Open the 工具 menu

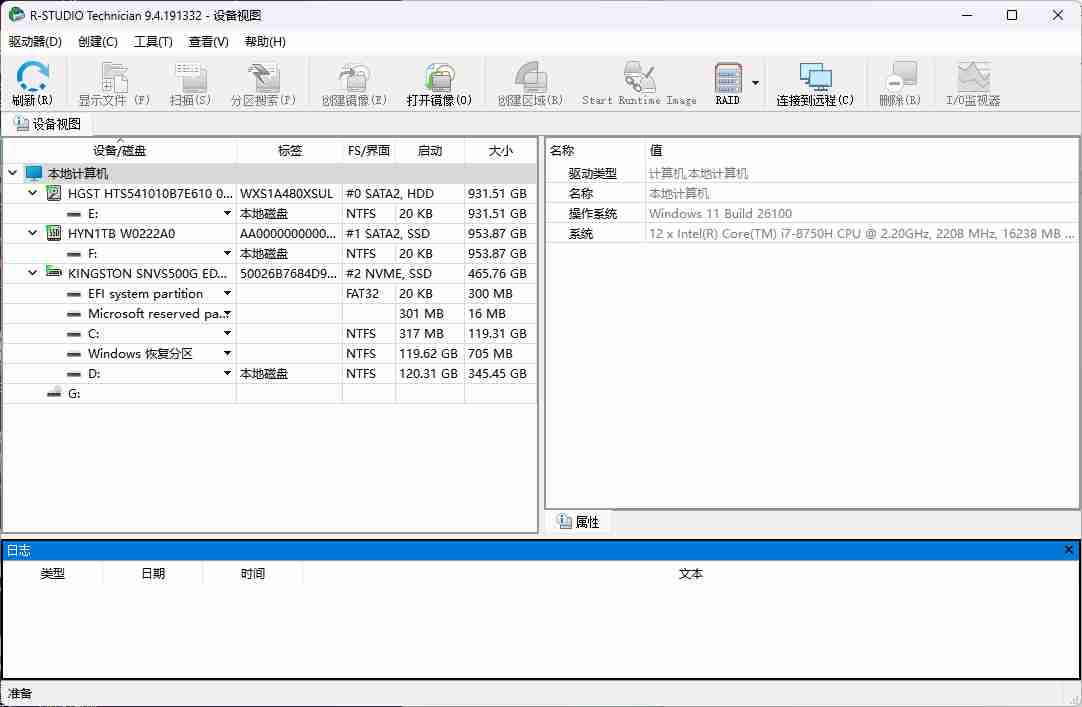coord(155,41)
